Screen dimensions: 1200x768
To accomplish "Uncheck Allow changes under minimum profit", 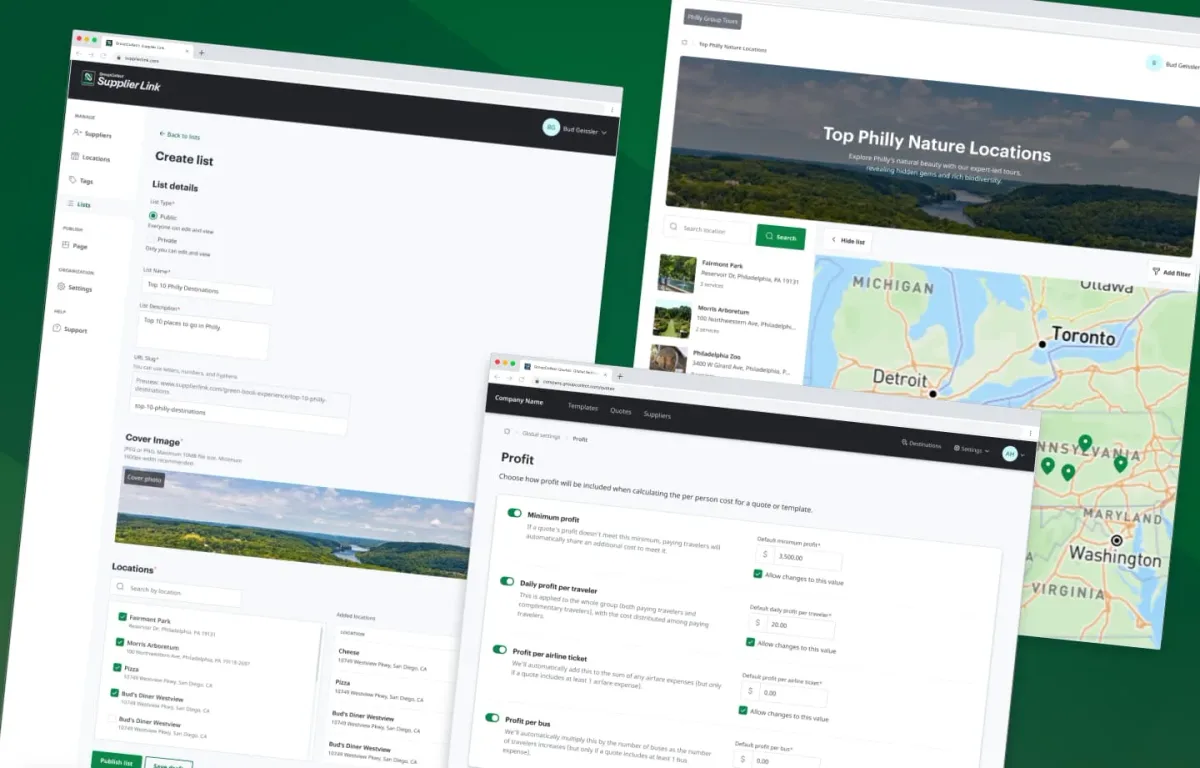I will click(x=757, y=574).
